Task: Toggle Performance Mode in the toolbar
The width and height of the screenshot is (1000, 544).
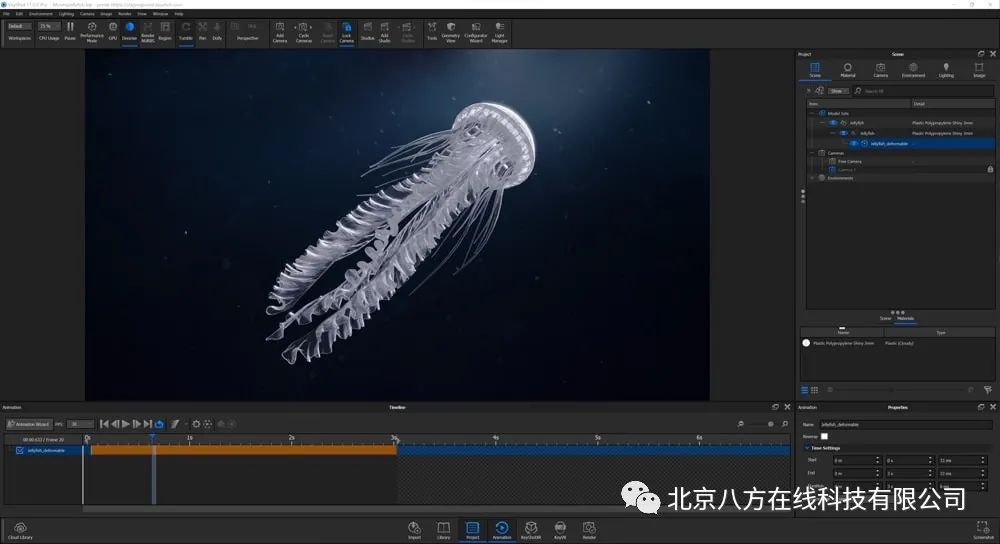Action: [92, 31]
